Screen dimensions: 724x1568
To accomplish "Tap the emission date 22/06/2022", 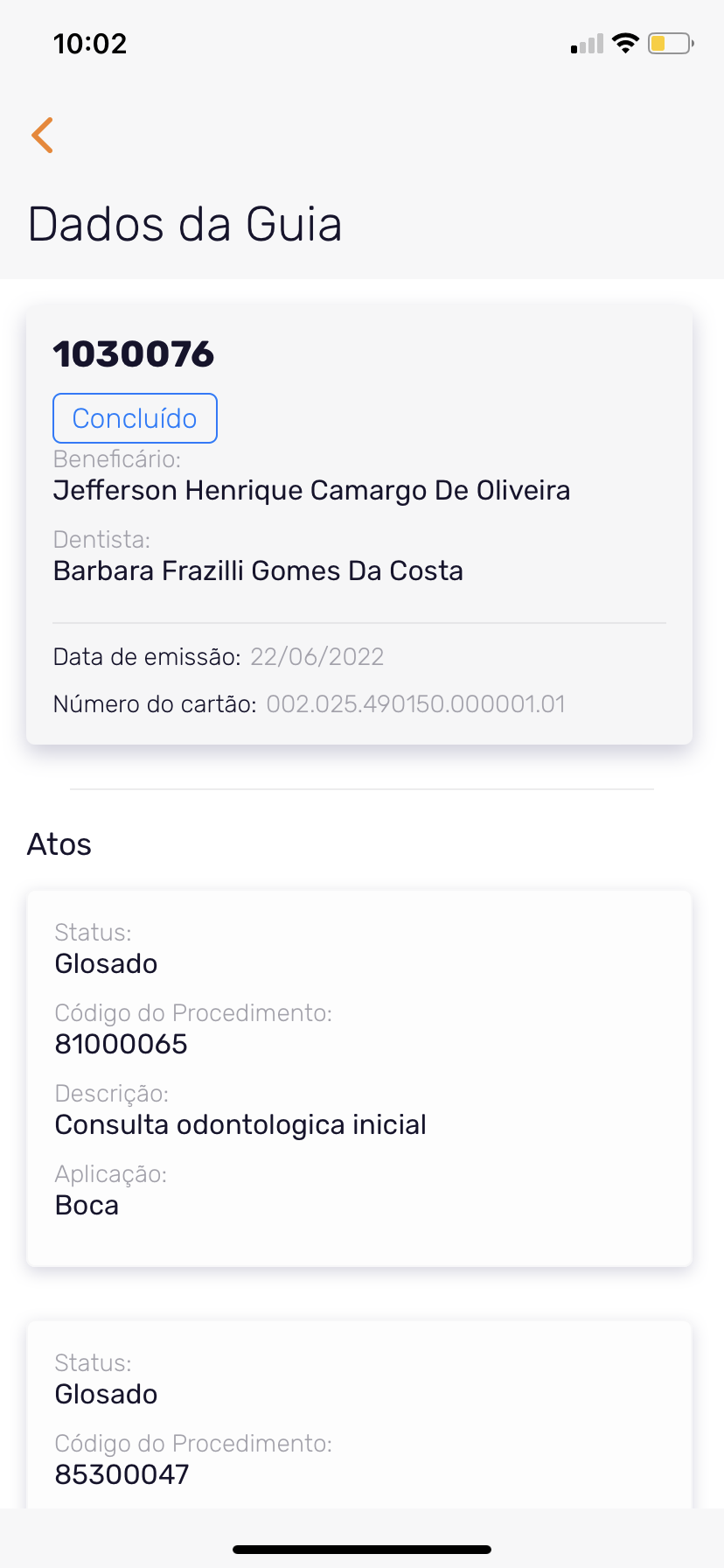I will click(317, 657).
